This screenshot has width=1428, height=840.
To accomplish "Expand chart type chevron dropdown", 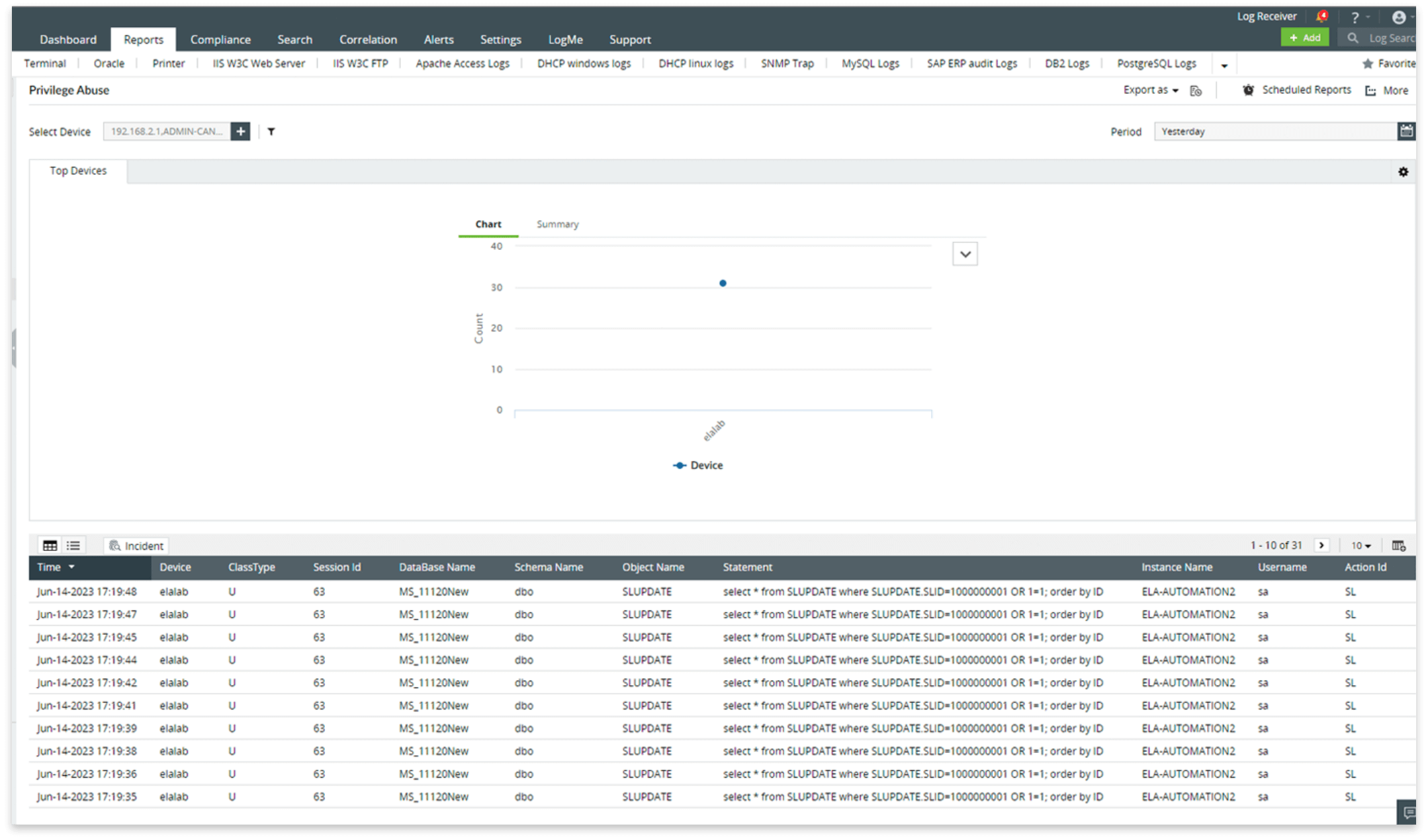I will [x=965, y=254].
